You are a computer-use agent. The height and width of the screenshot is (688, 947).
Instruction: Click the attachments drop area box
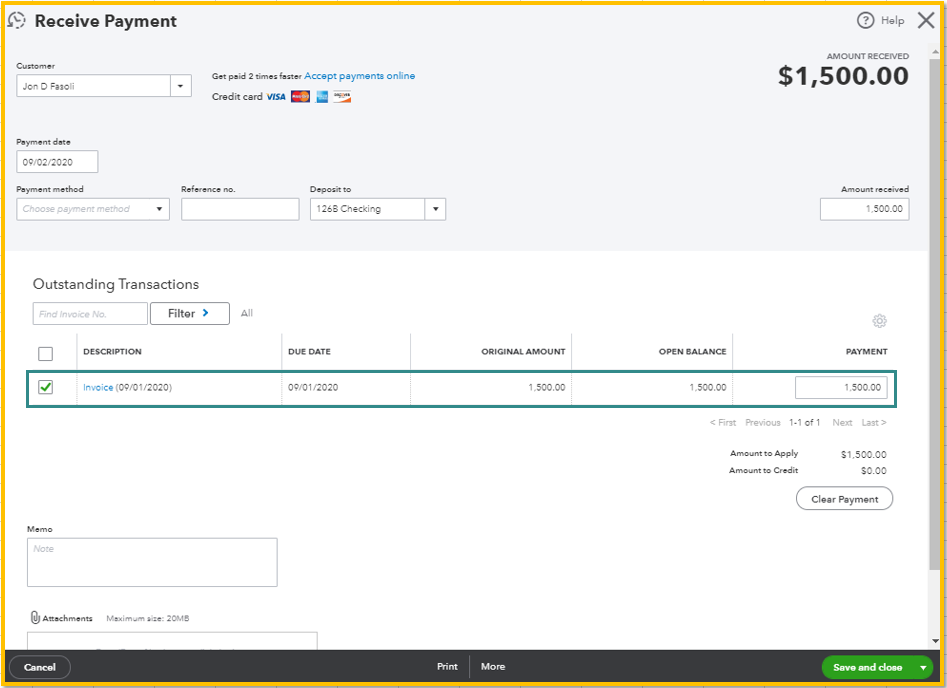coord(172,641)
